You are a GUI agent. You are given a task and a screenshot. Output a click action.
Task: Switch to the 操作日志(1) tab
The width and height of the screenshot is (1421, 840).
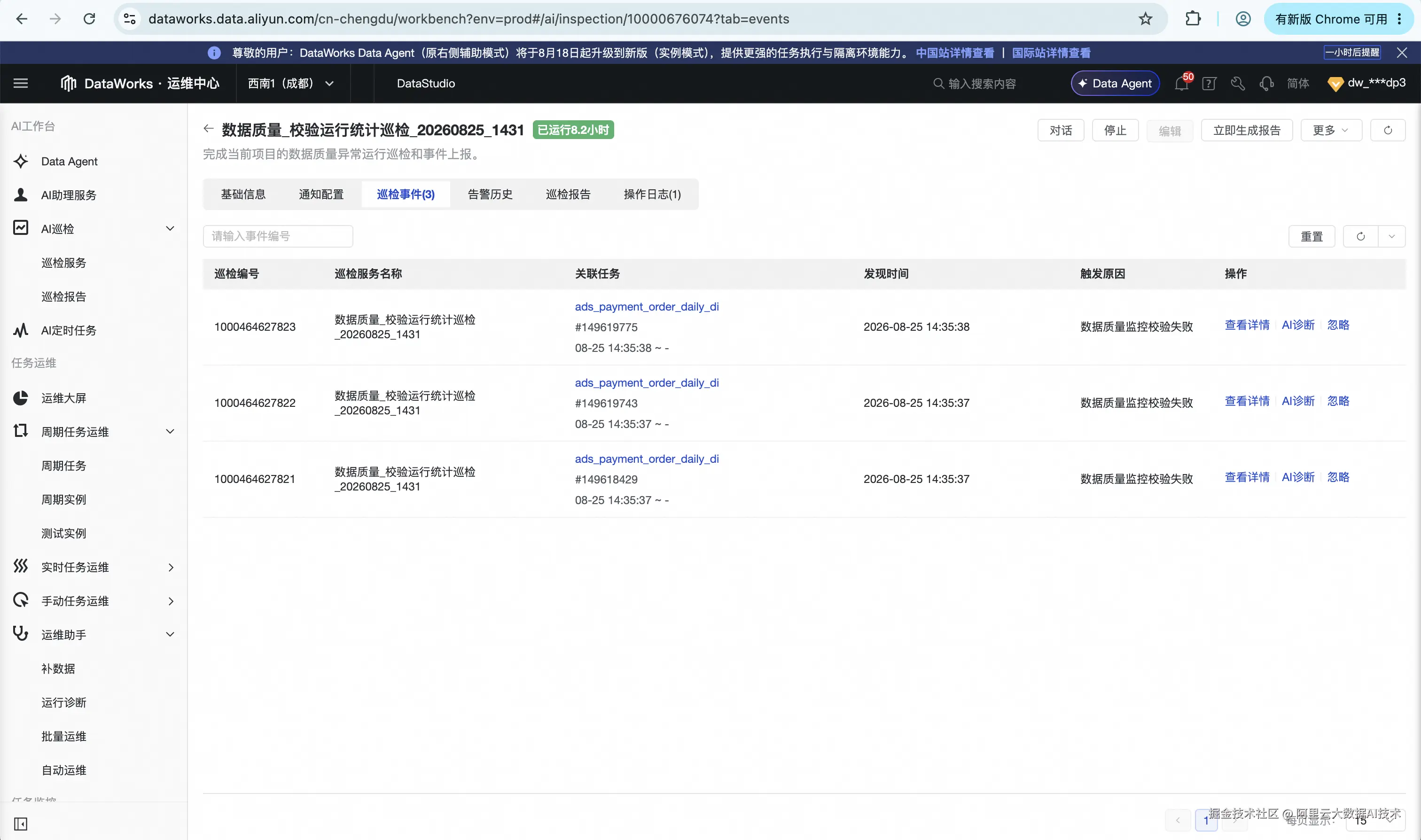point(652,194)
